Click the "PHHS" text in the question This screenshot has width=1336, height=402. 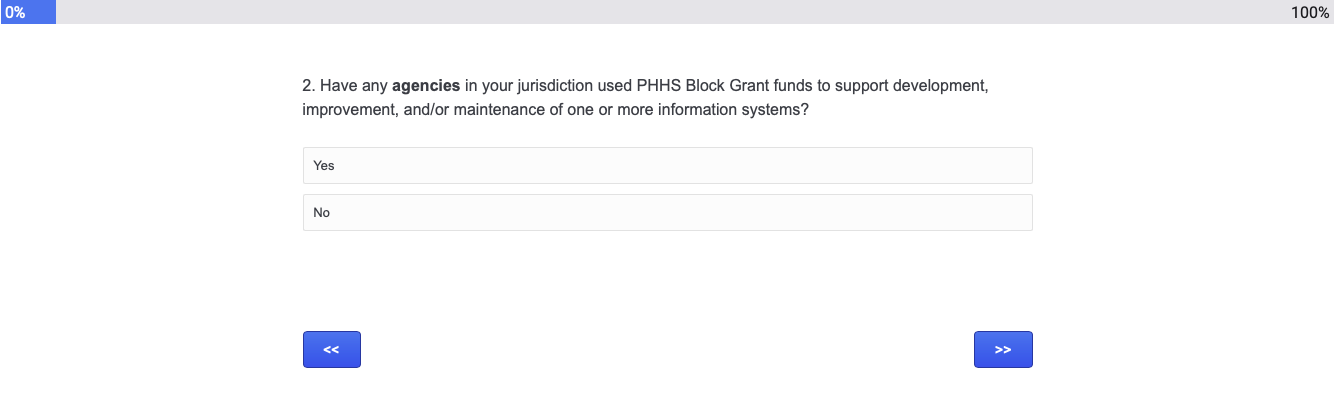point(658,86)
